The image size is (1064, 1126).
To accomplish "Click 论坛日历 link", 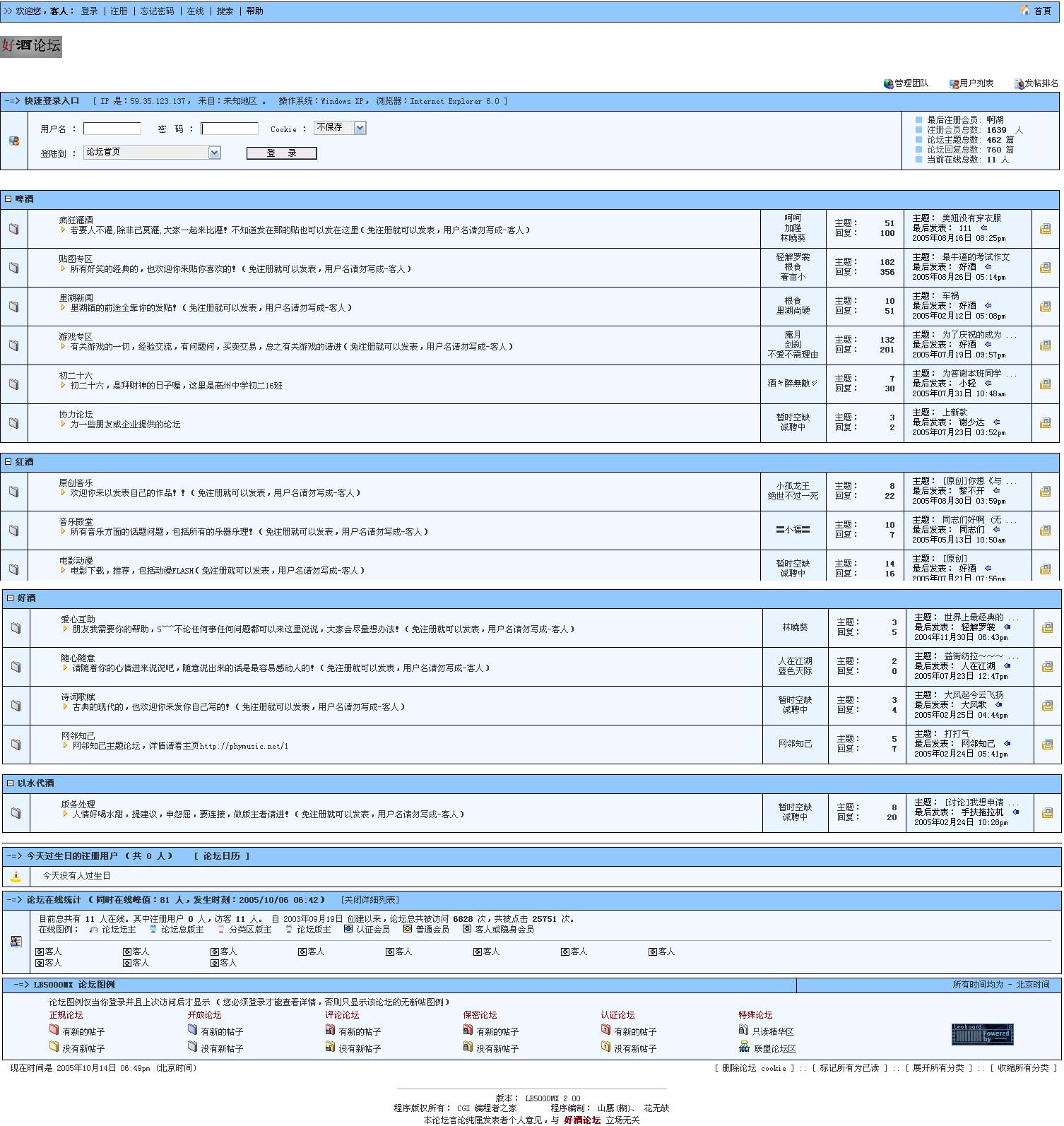I will [221, 856].
